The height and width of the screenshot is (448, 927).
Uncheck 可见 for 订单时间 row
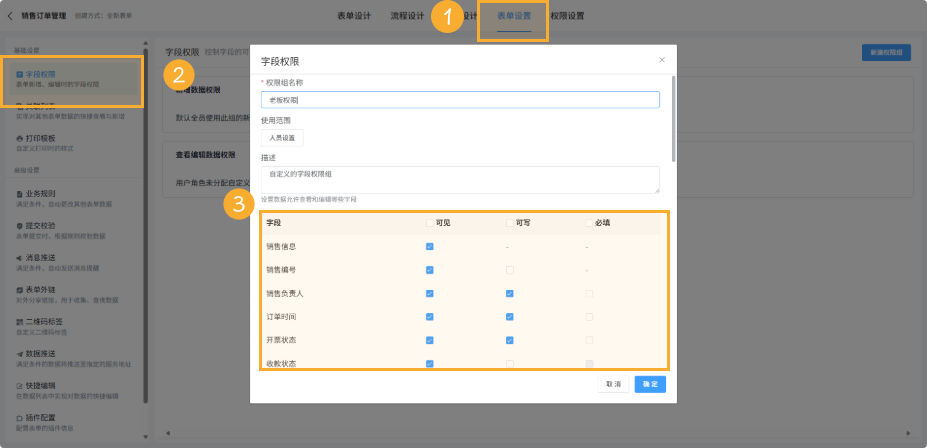430,317
